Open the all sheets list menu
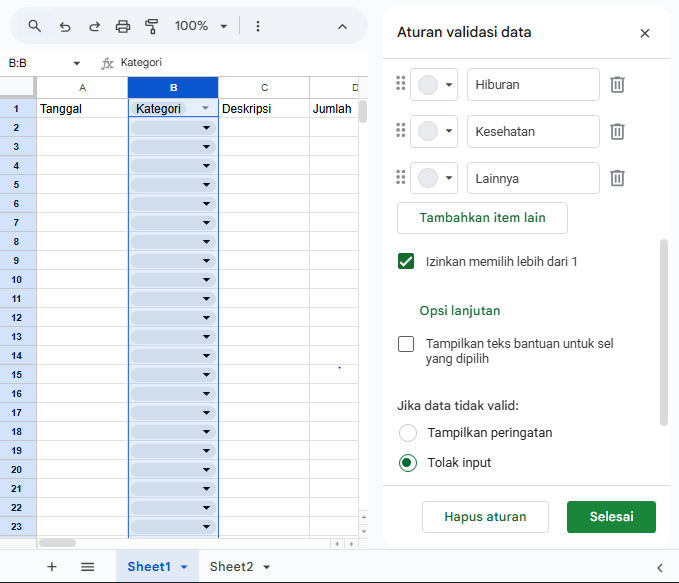Image resolution: width=679 pixels, height=583 pixels. [88, 567]
